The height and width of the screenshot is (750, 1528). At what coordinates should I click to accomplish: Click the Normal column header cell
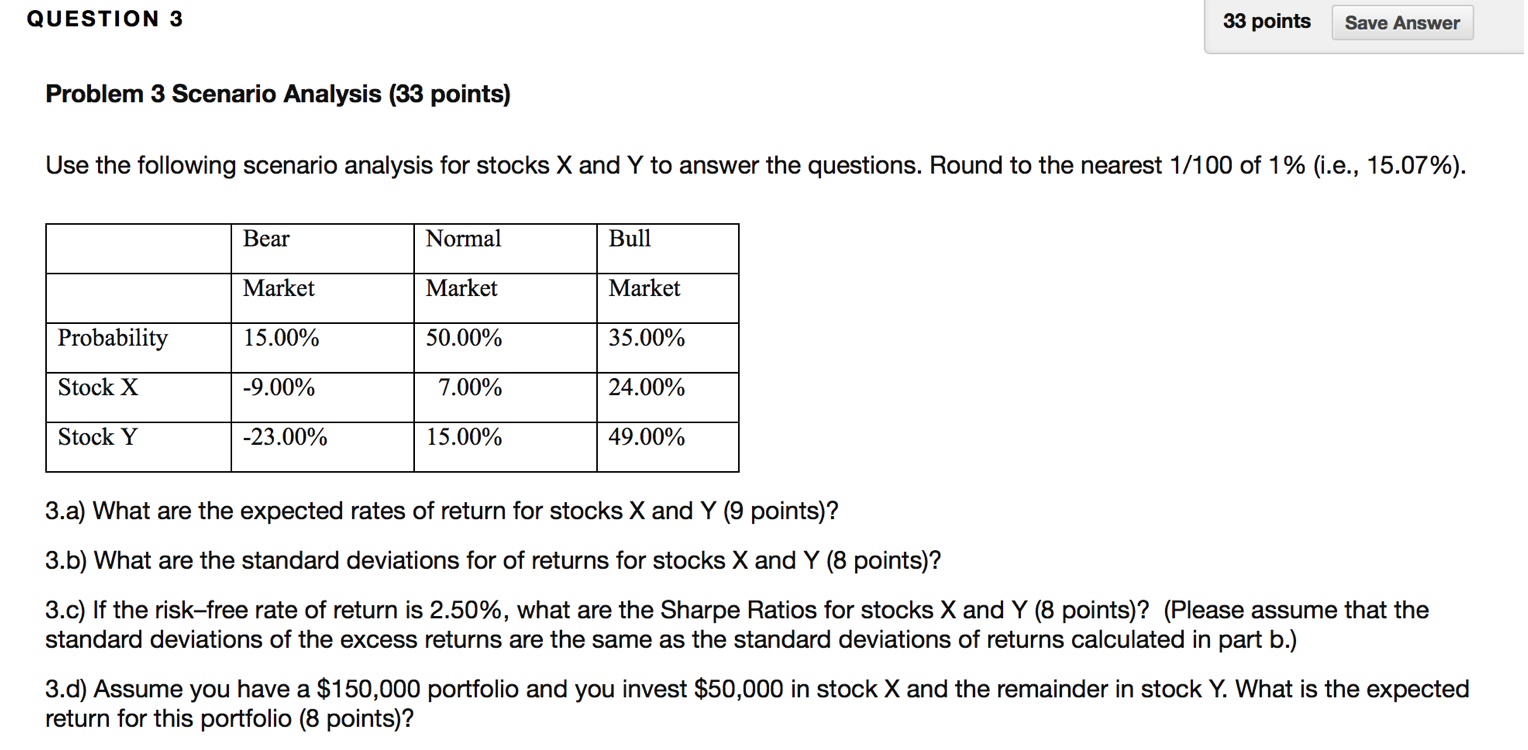[x=464, y=239]
